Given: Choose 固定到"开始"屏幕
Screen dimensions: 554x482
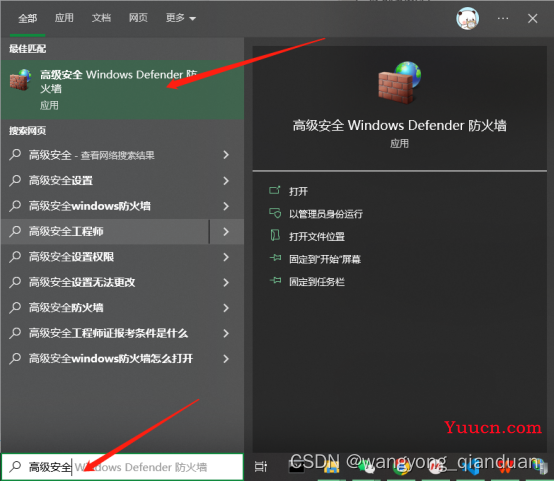Looking at the screenshot, I should [x=325, y=259].
